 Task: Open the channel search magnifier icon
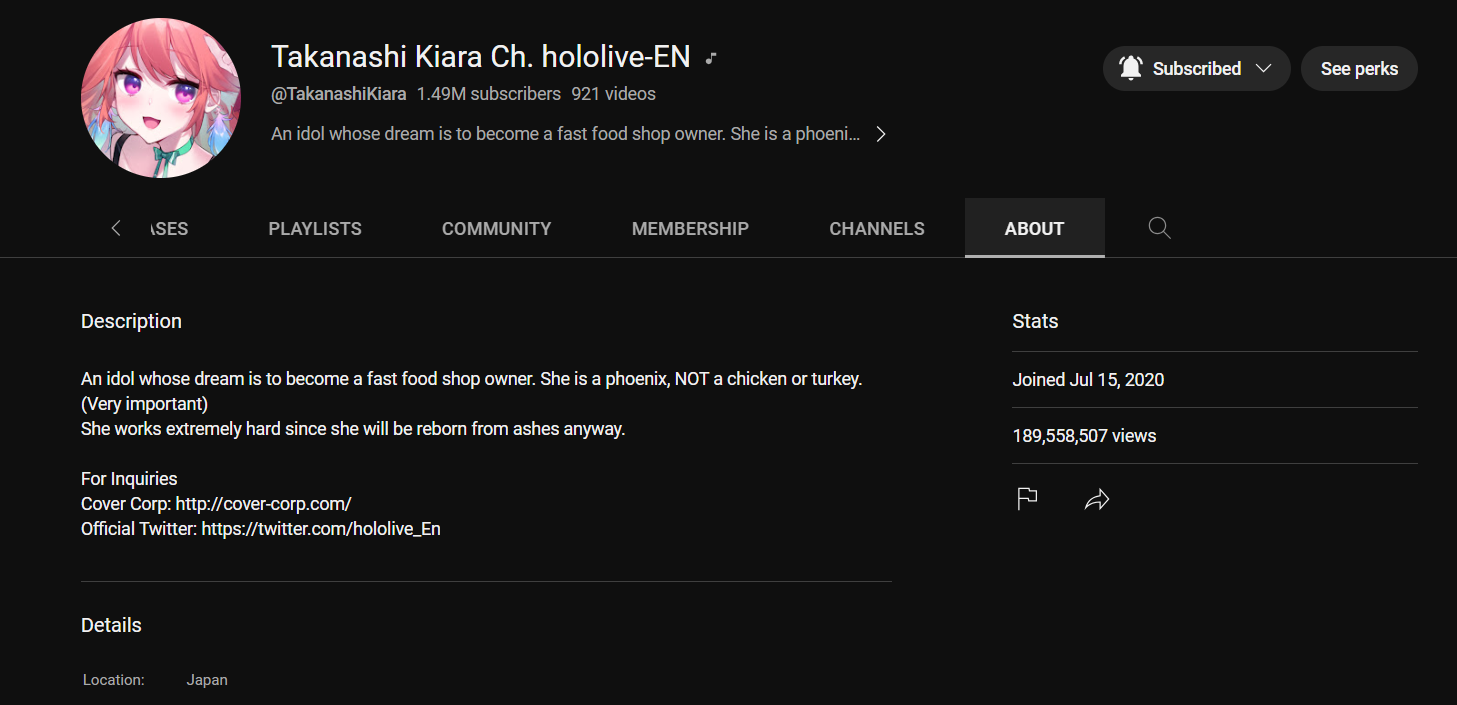point(1159,228)
